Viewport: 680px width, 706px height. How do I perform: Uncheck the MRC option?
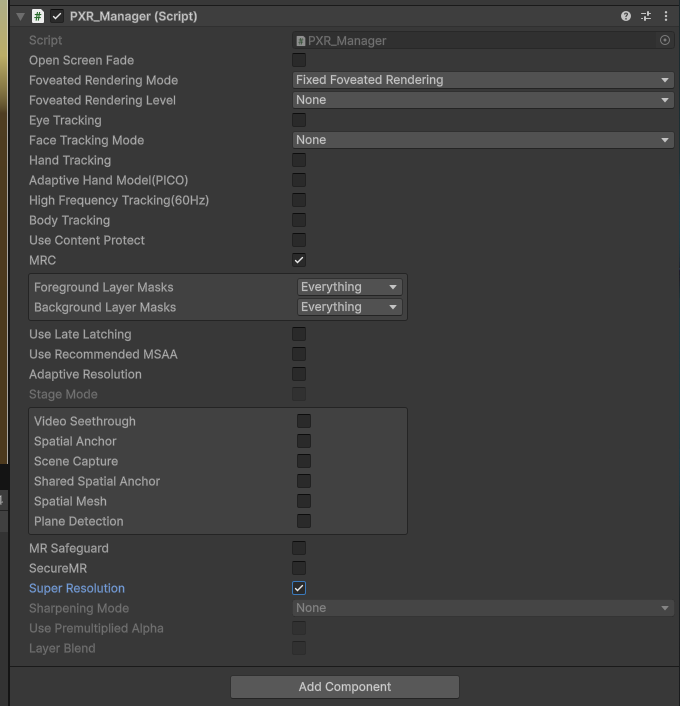[299, 260]
